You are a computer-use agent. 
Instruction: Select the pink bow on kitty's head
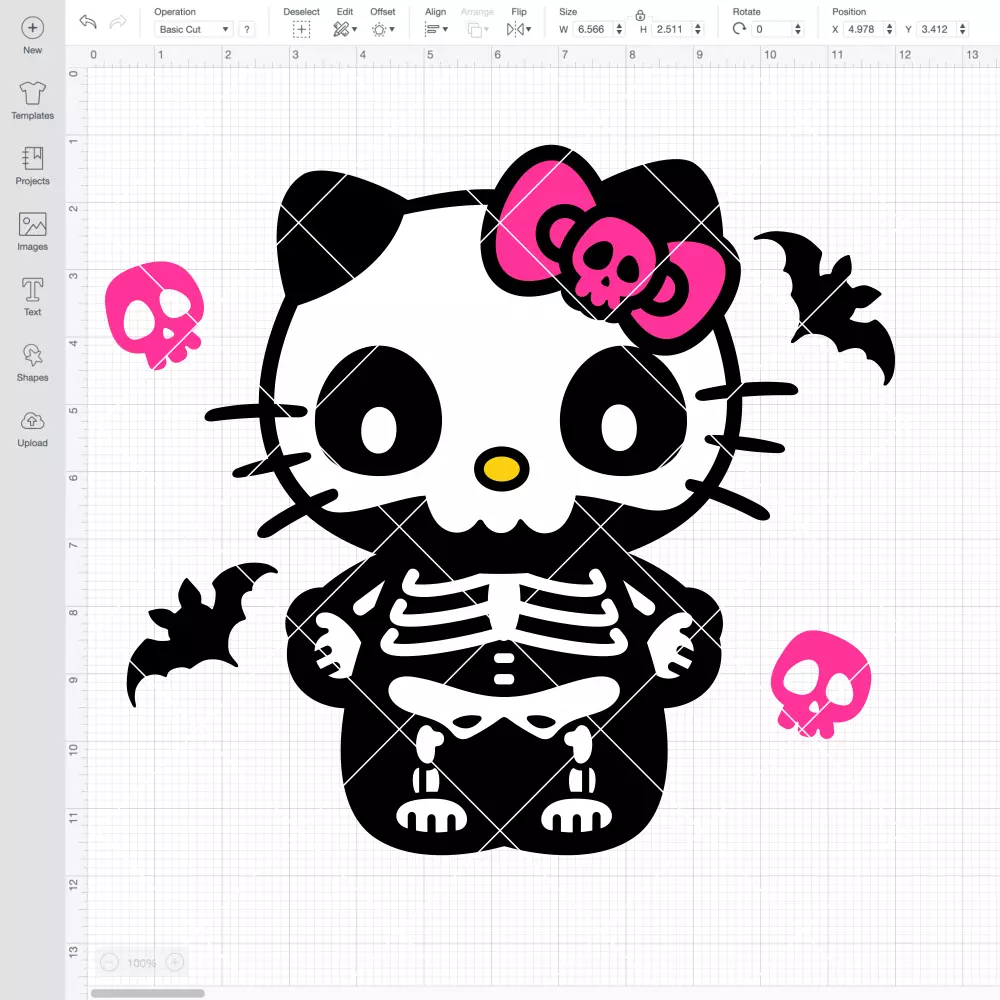point(610,249)
